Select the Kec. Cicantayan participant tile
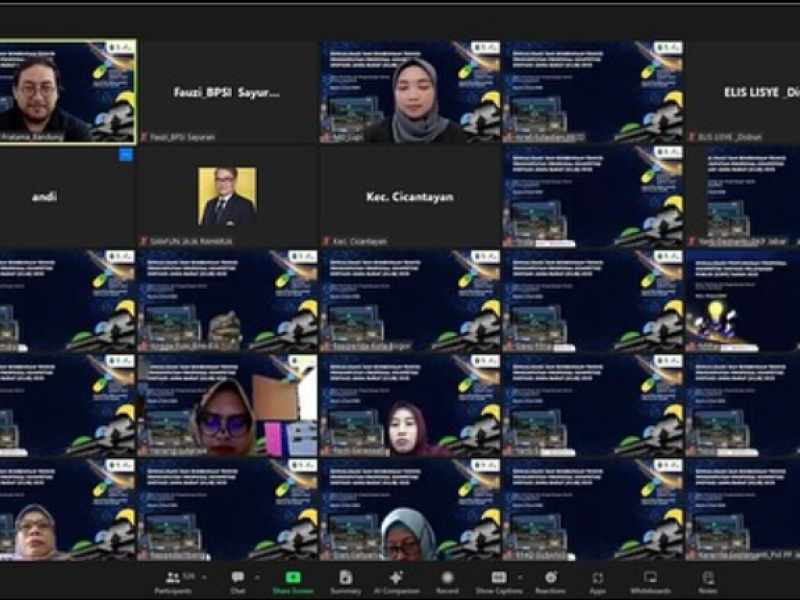 410,197
